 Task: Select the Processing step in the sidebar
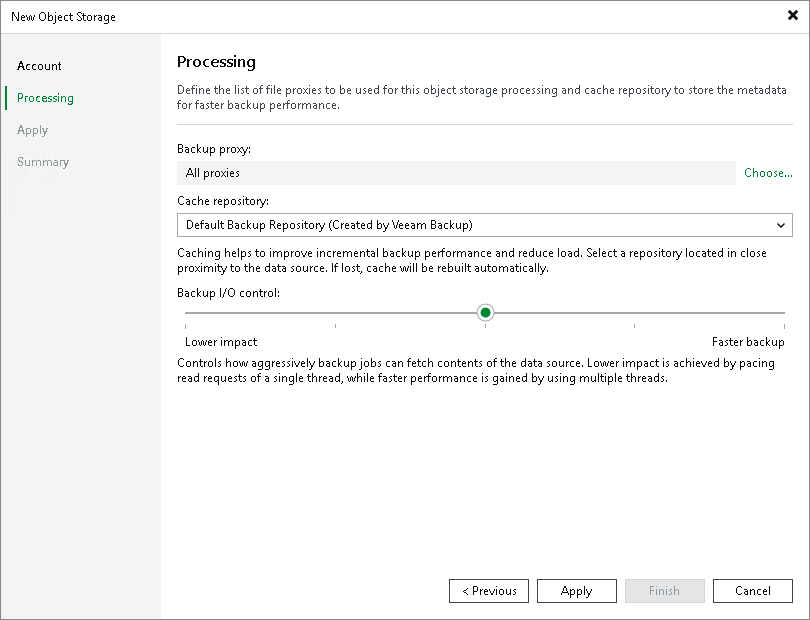pyautogui.click(x=43, y=98)
